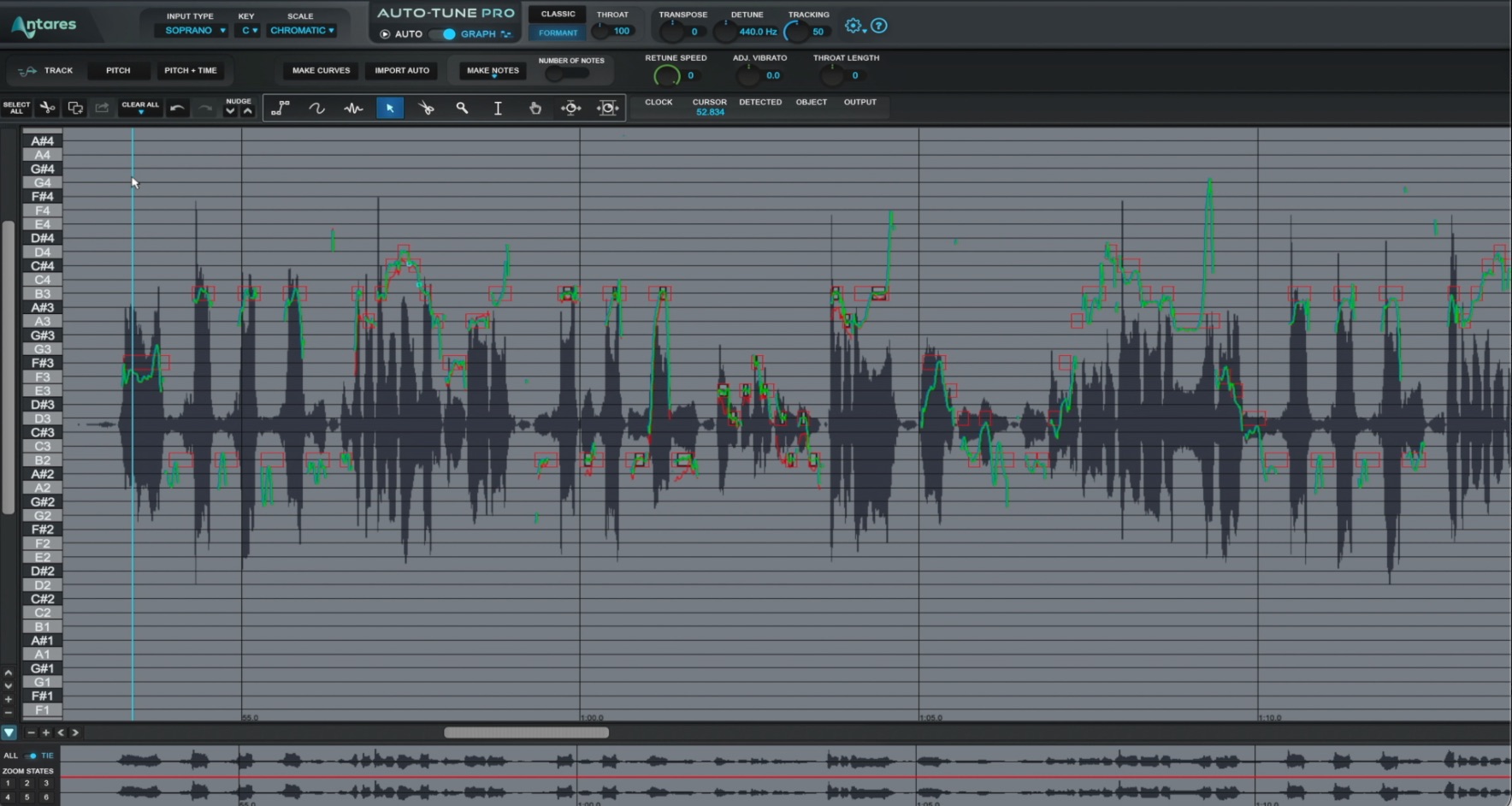Image resolution: width=1512 pixels, height=806 pixels.
Task: Select the Arrow pointer tool
Action: [x=390, y=108]
